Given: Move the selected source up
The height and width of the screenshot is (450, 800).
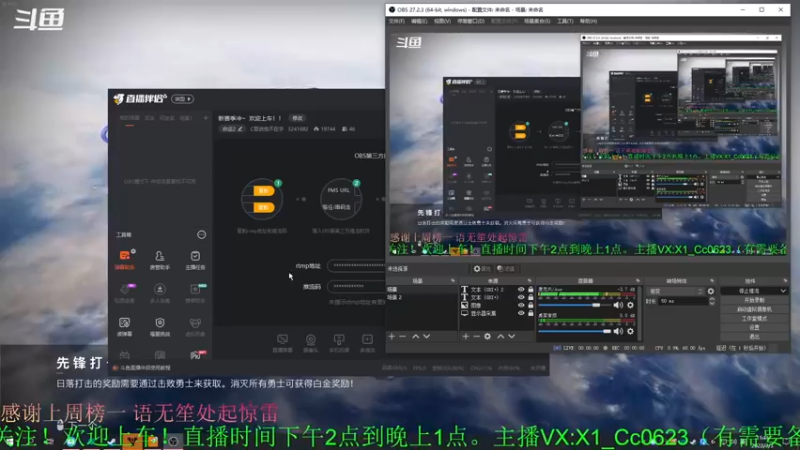Looking at the screenshot, I should pos(501,337).
